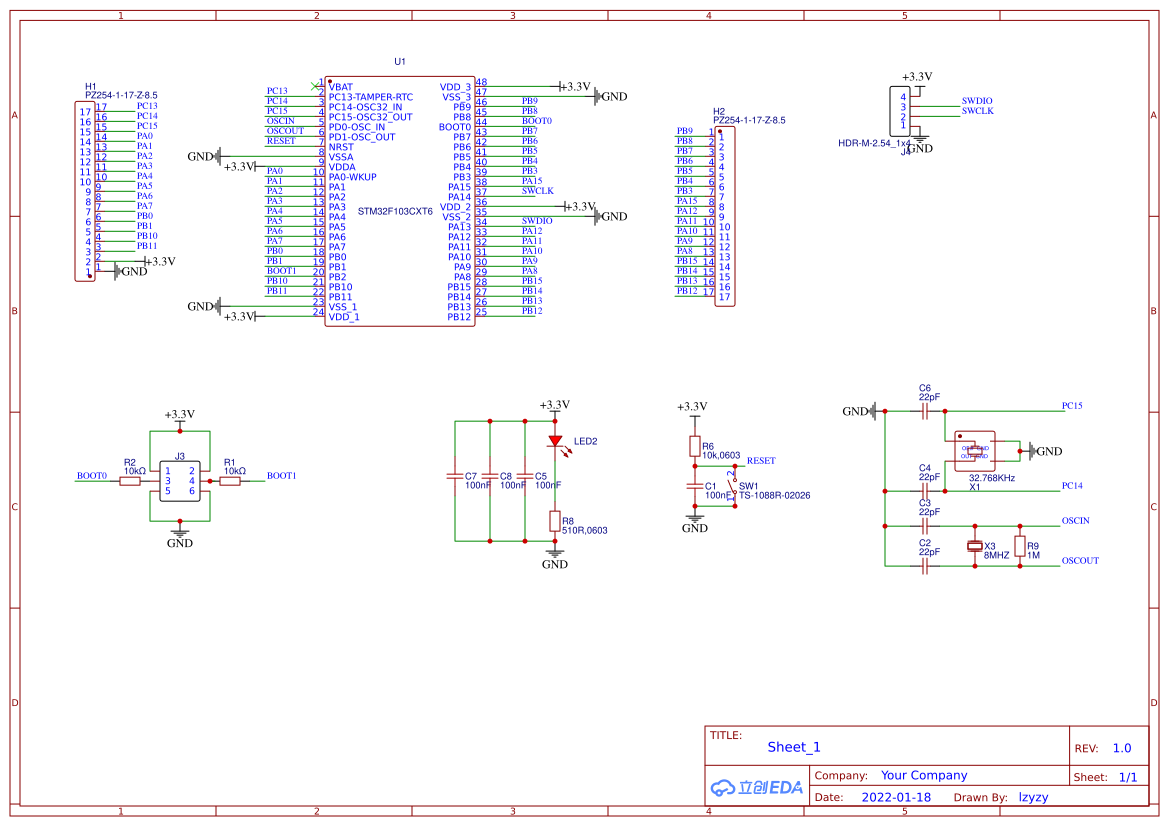Image resolution: width=1169 pixels, height=826 pixels.
Task: Click the R8 resistor symbol below LED2
Action: (555, 521)
